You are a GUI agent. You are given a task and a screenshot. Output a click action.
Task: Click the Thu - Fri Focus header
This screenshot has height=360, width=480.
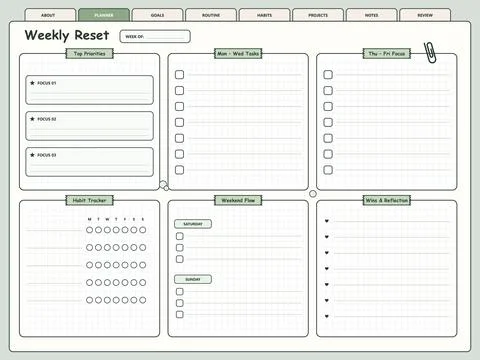[387, 53]
